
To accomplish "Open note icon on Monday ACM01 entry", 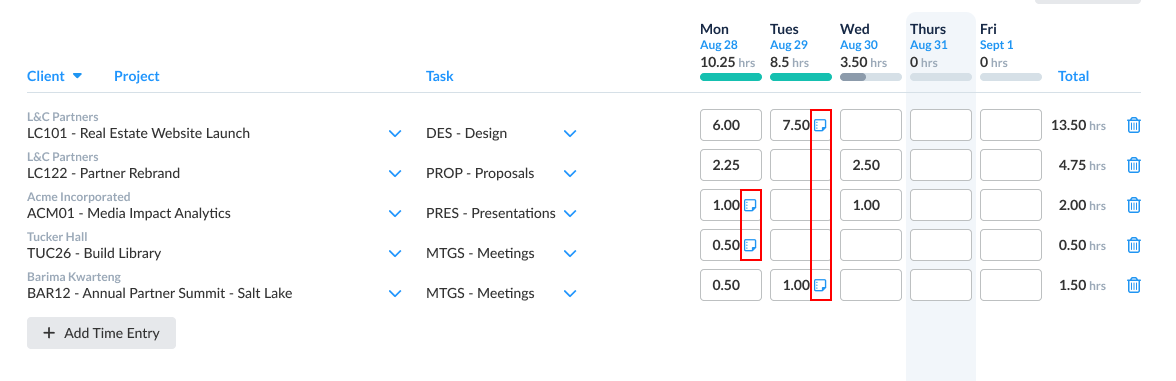I will (750, 205).
